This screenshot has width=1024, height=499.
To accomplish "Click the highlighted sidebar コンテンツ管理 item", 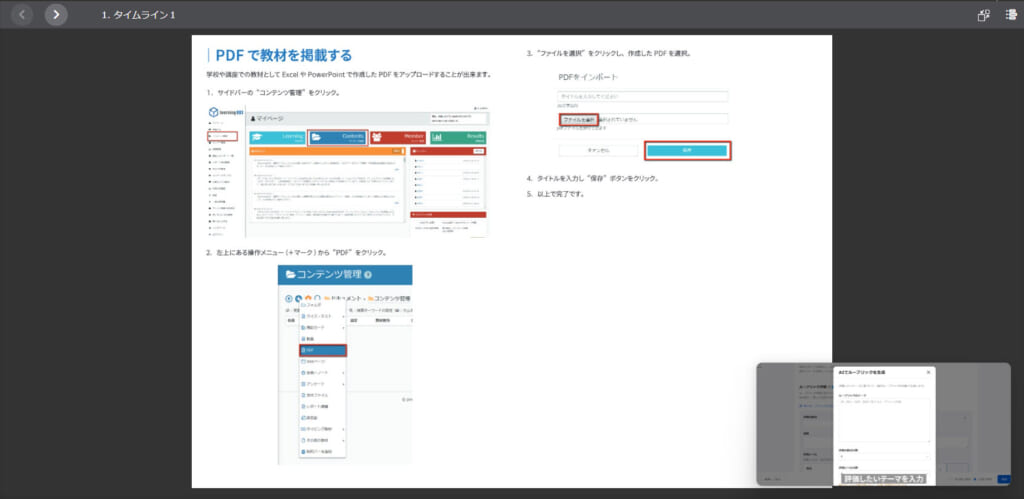I will coord(223,135).
